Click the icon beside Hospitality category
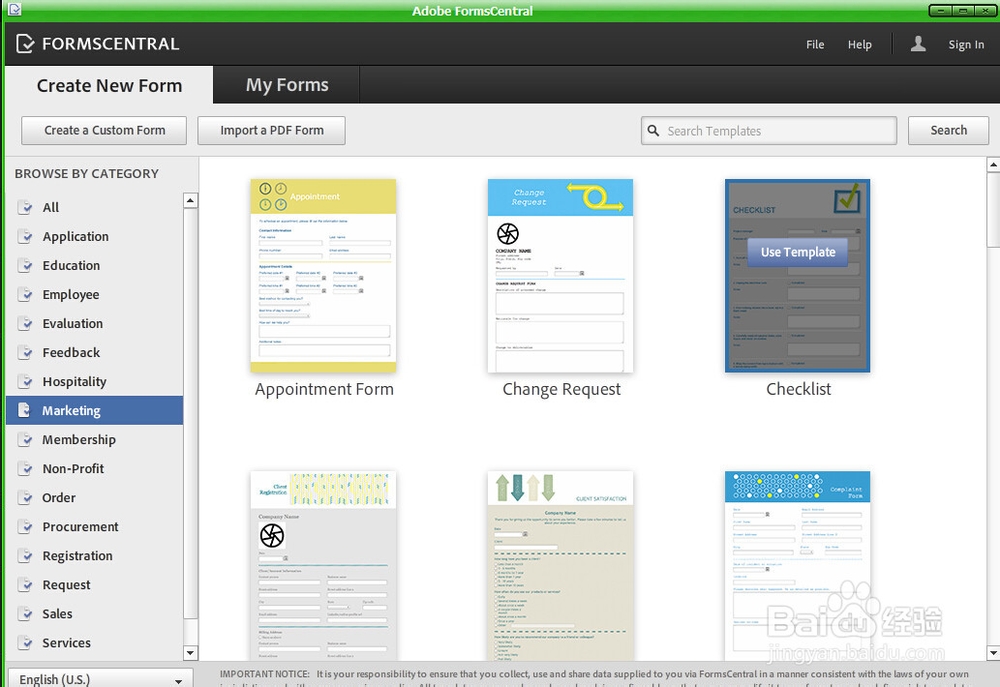Screen dimensions: 1000x687 [x=25, y=381]
